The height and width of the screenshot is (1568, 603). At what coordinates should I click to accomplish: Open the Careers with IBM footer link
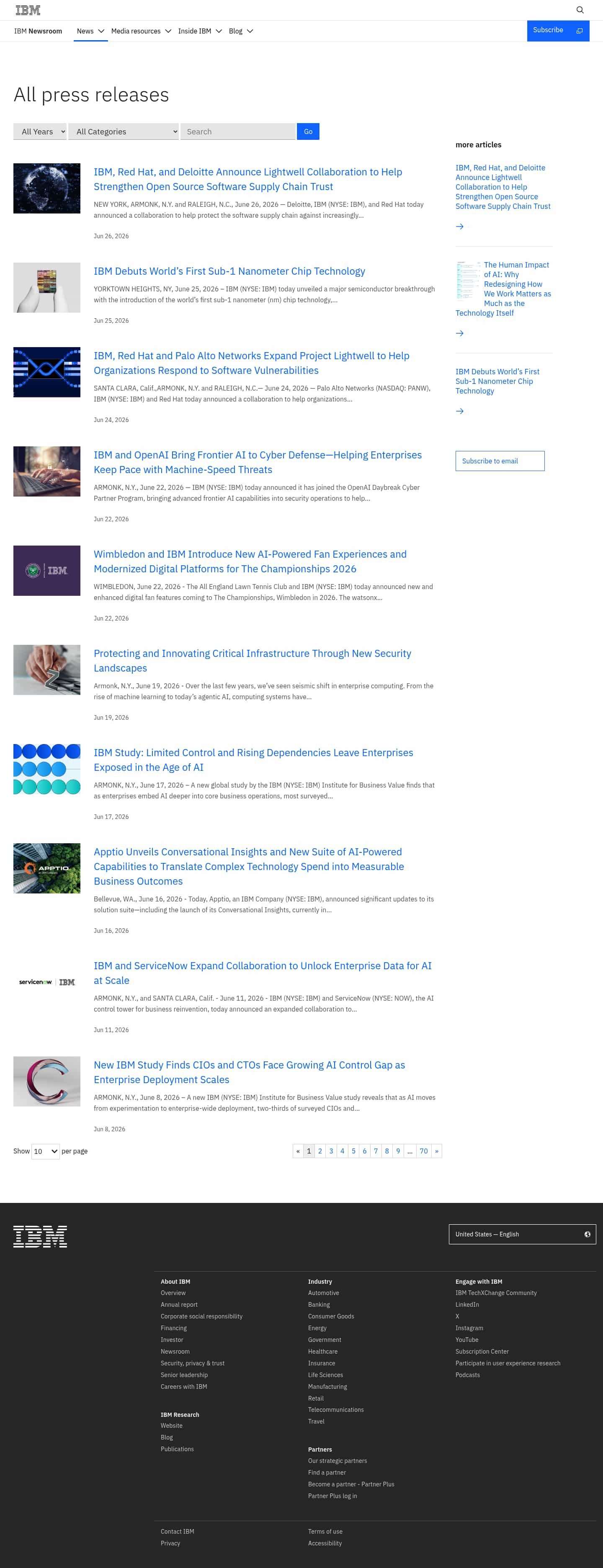tap(184, 1386)
